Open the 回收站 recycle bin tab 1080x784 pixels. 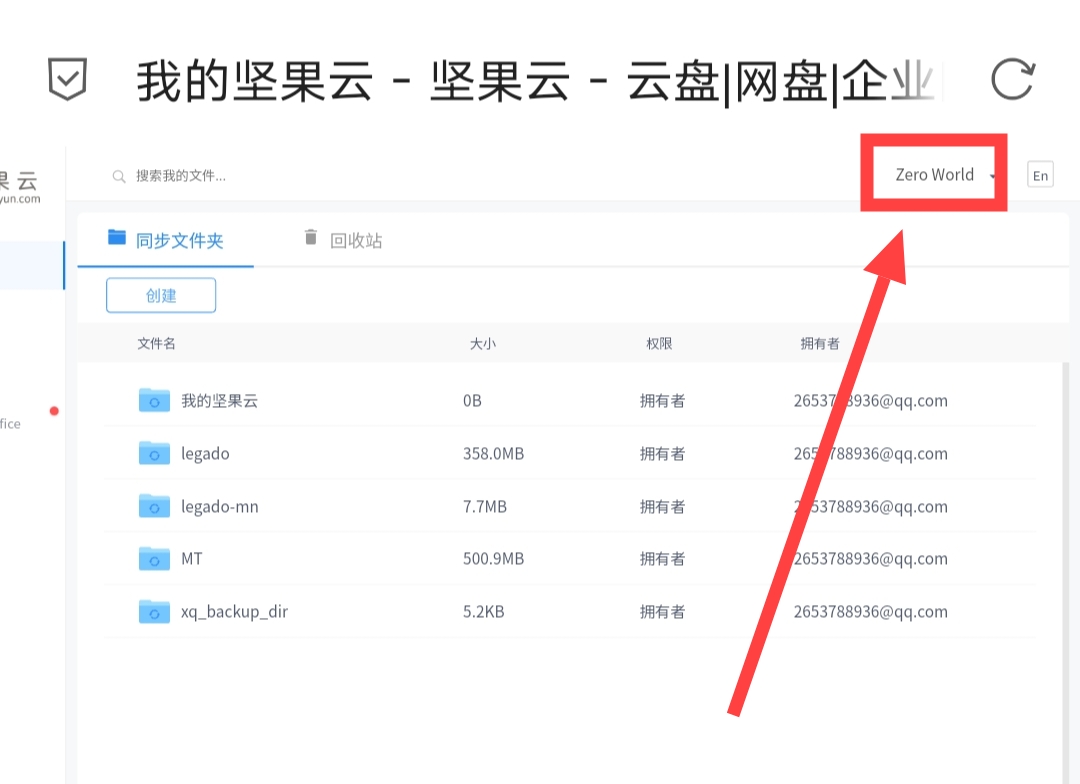(x=343, y=240)
